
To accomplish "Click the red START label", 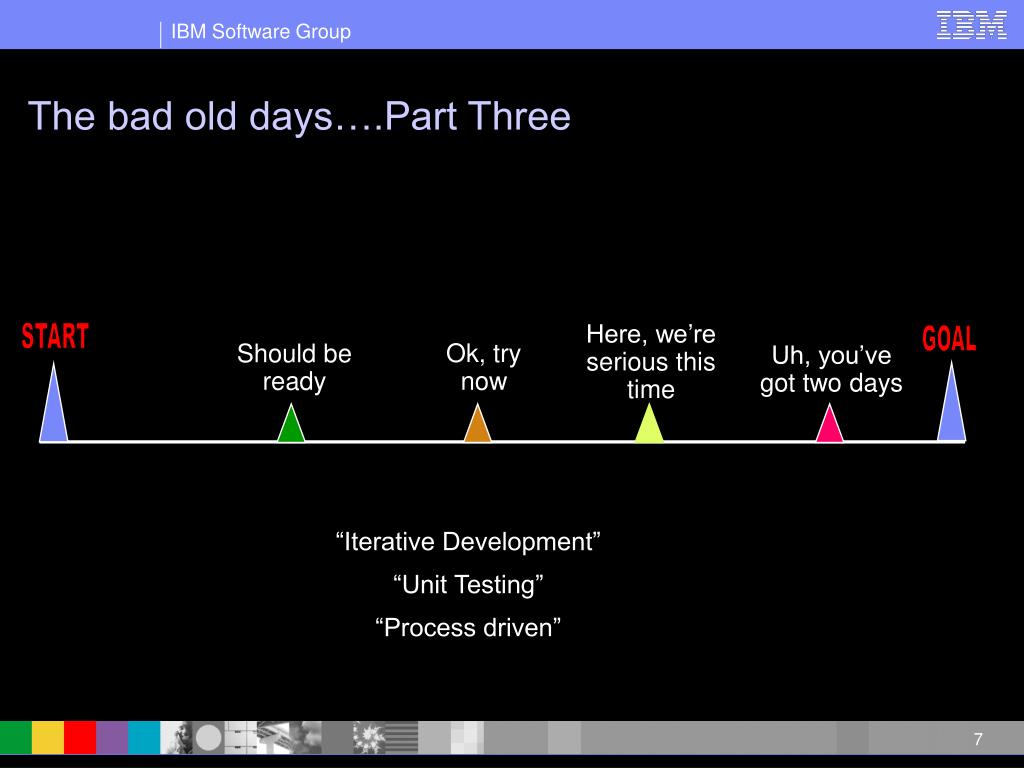I will coord(55,336).
